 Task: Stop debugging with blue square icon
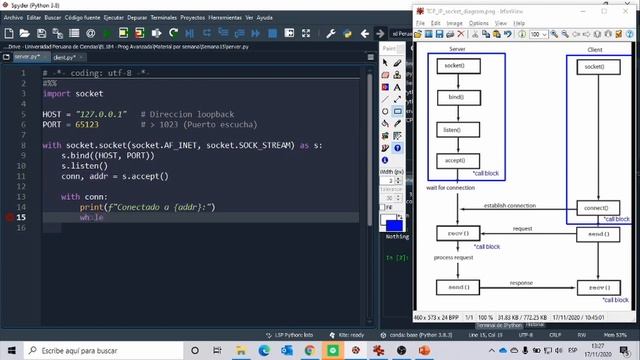[272, 33]
